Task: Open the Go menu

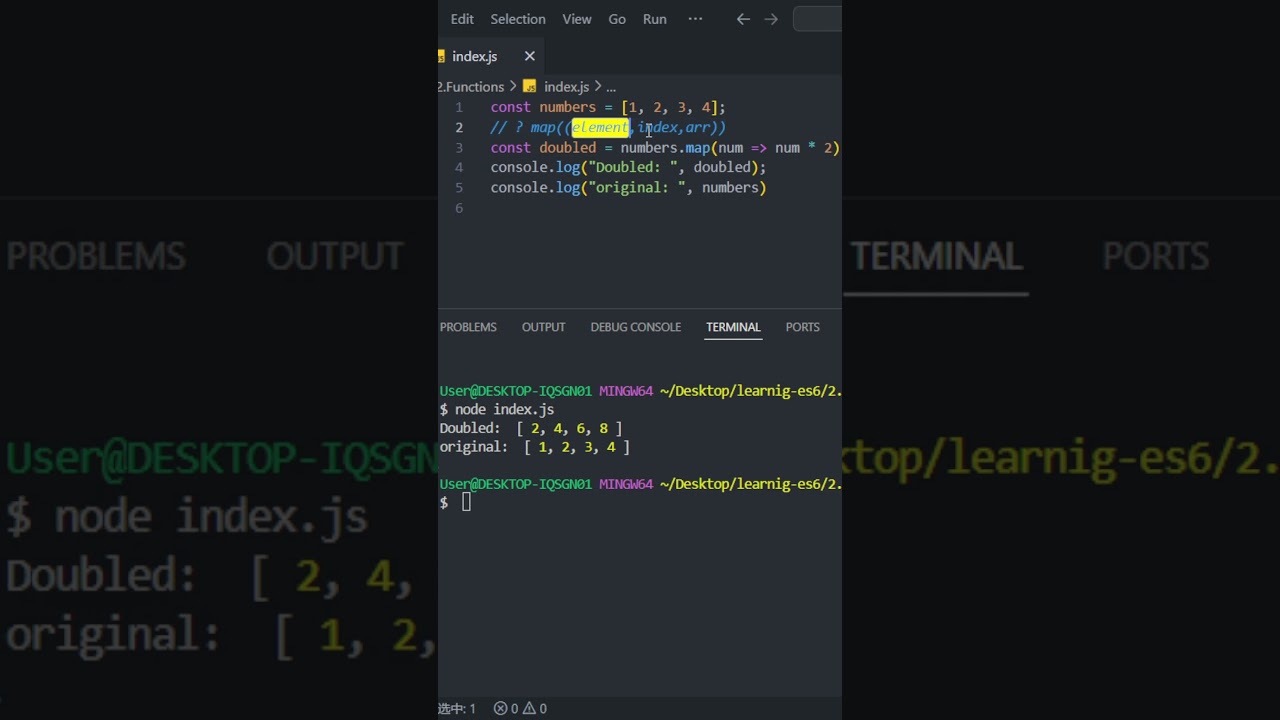Action: coord(617,19)
